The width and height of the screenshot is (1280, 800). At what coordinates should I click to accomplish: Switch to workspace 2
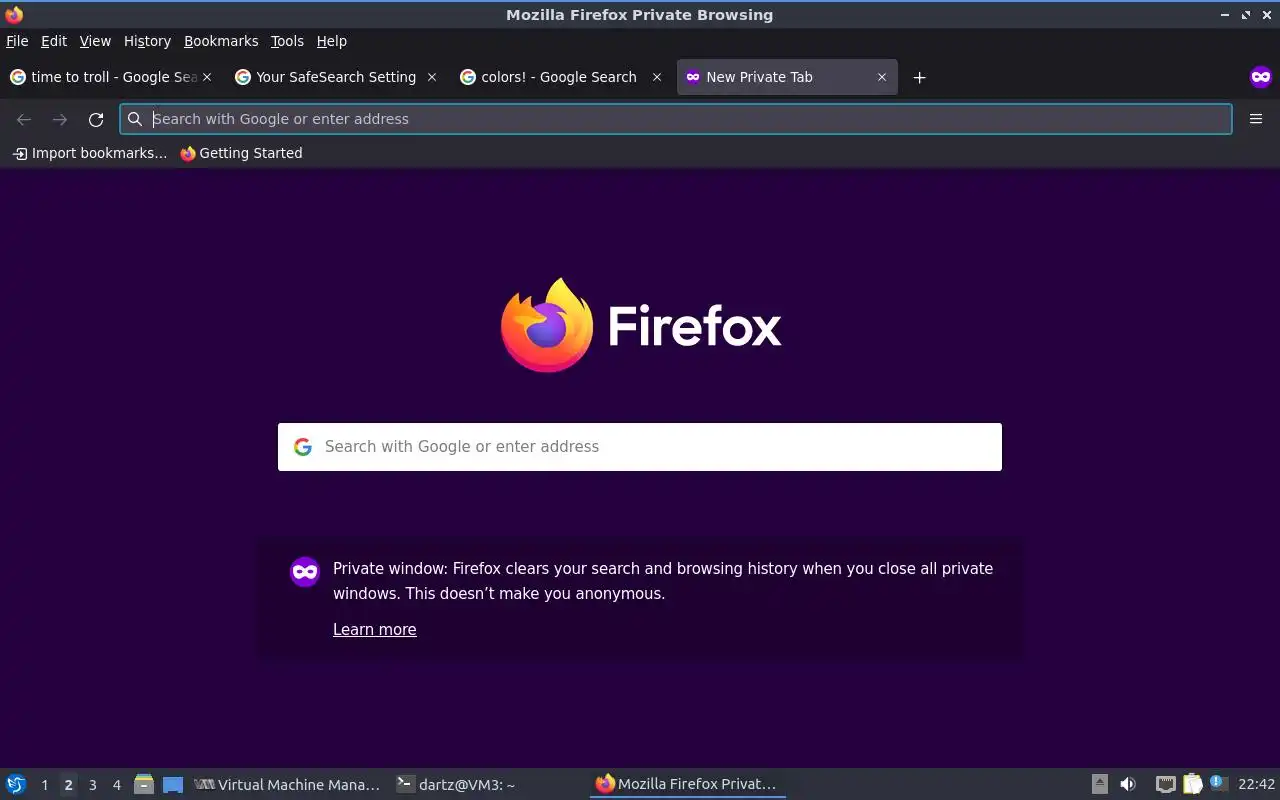point(68,785)
